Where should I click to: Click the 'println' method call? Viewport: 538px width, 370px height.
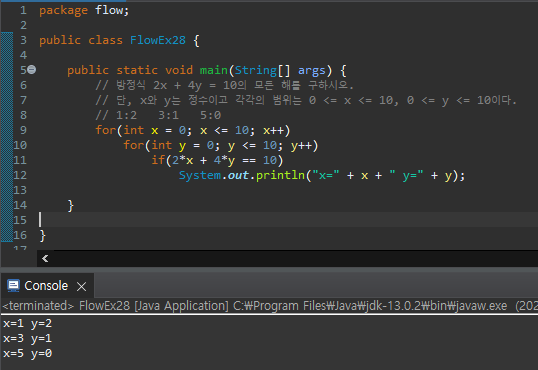[280, 175]
